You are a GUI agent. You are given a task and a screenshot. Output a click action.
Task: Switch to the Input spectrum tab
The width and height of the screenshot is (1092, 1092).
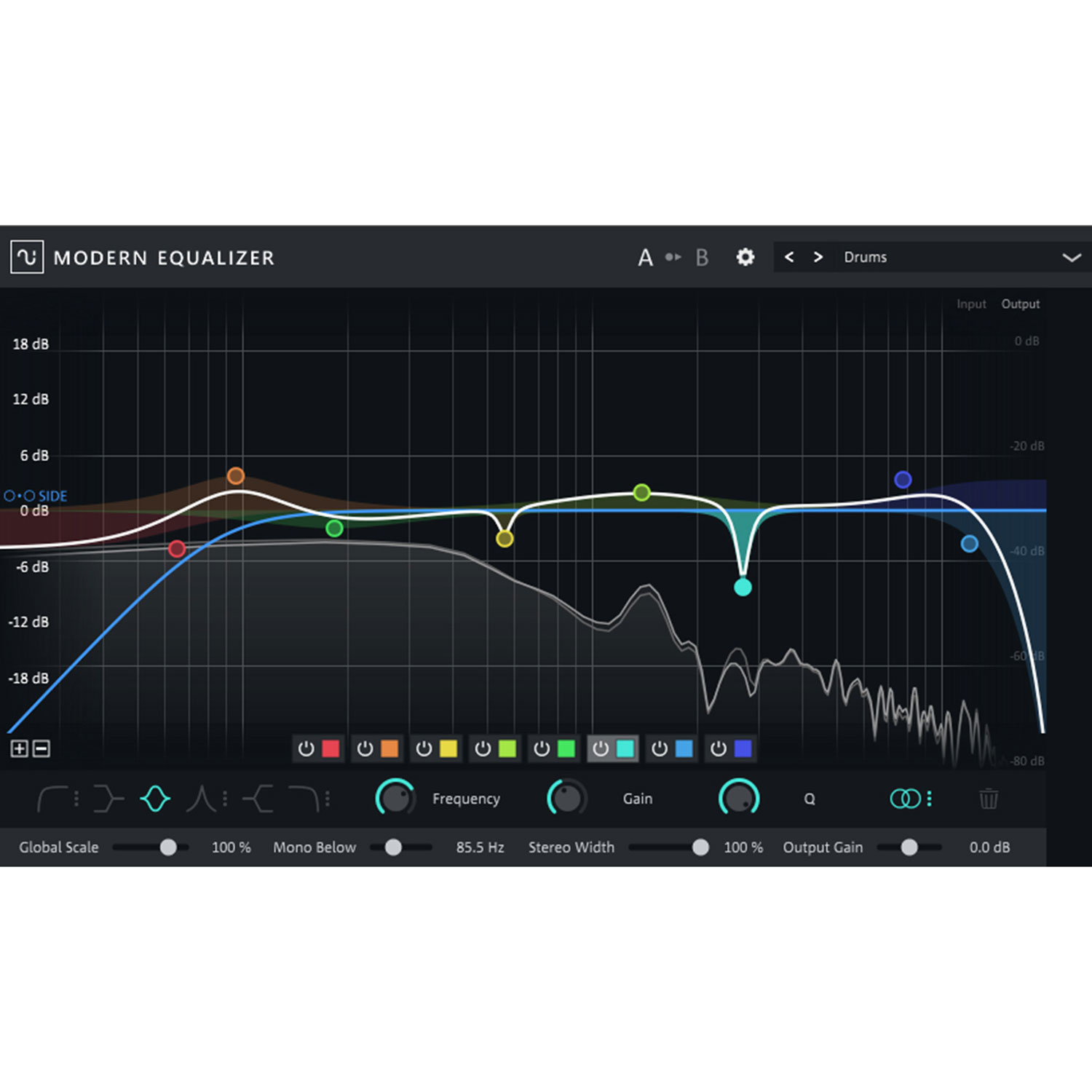[971, 304]
